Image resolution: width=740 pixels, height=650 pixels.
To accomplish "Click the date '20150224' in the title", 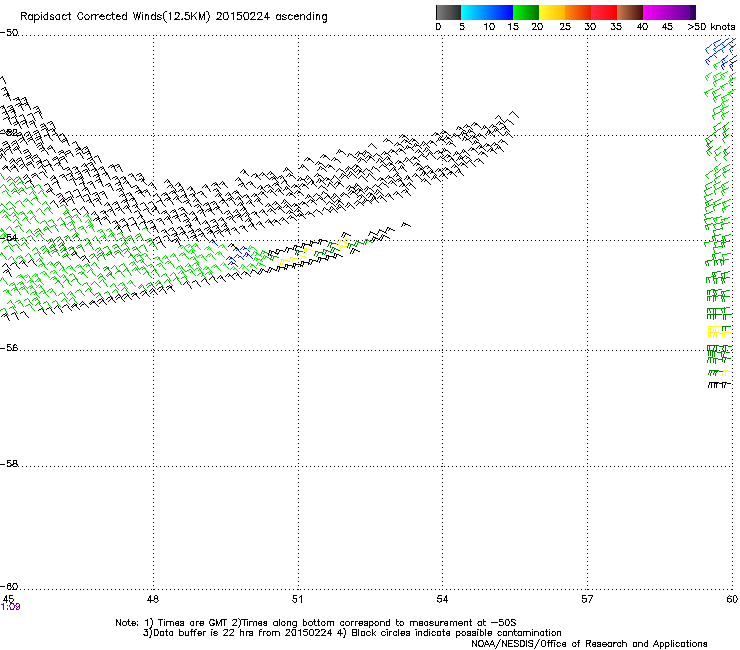I will [243, 17].
